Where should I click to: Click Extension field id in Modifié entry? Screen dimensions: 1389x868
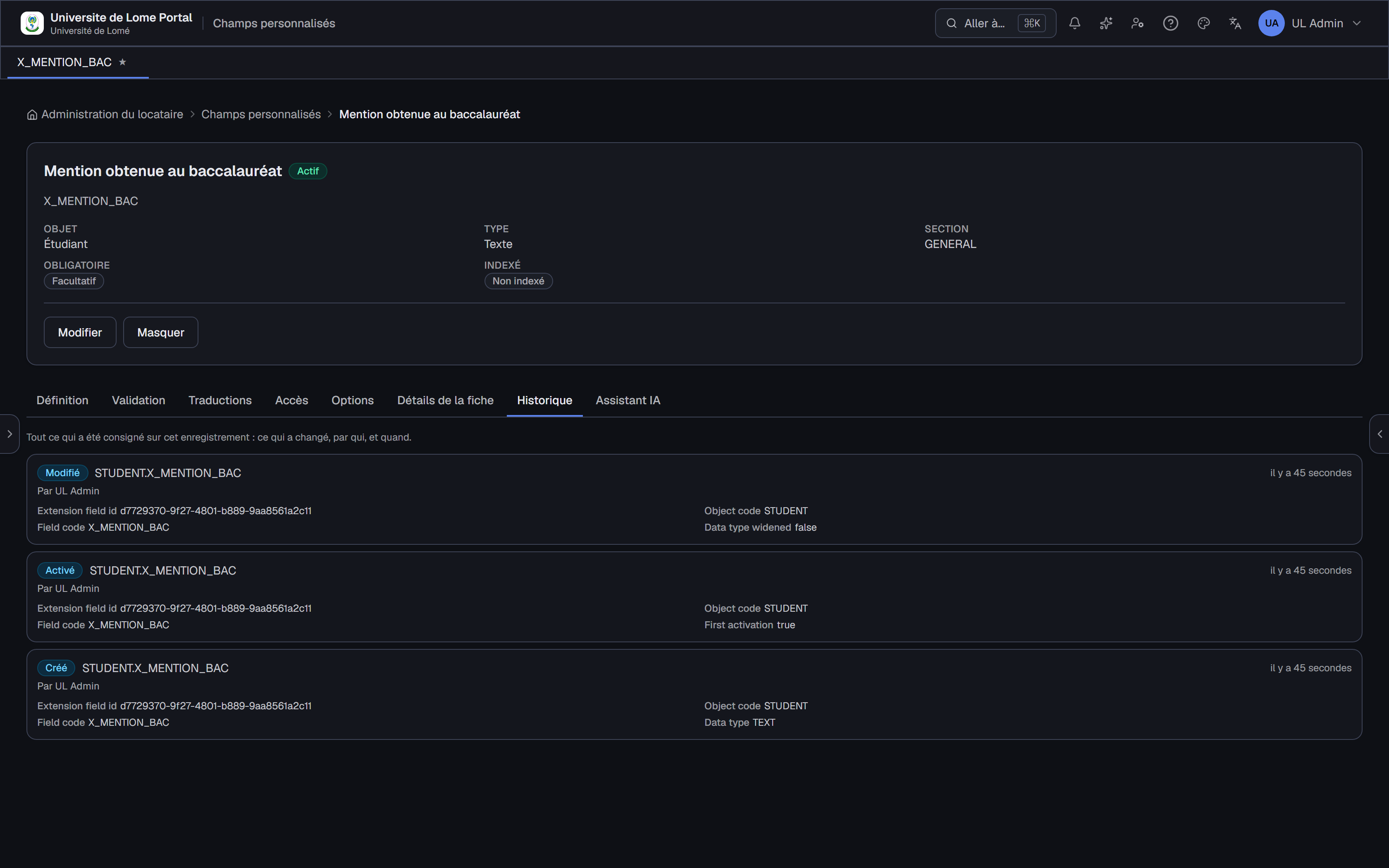click(x=174, y=510)
